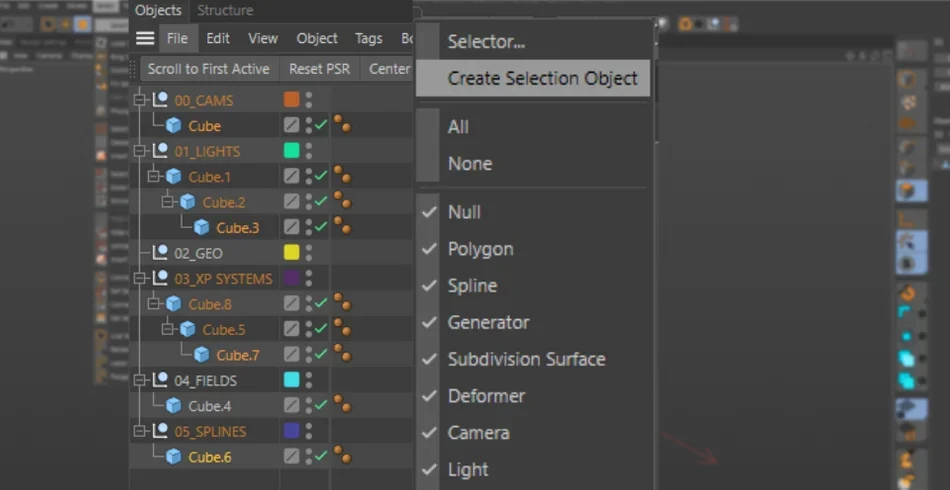The height and width of the screenshot is (490, 950).
Task: Open the File menu
Action: point(178,38)
